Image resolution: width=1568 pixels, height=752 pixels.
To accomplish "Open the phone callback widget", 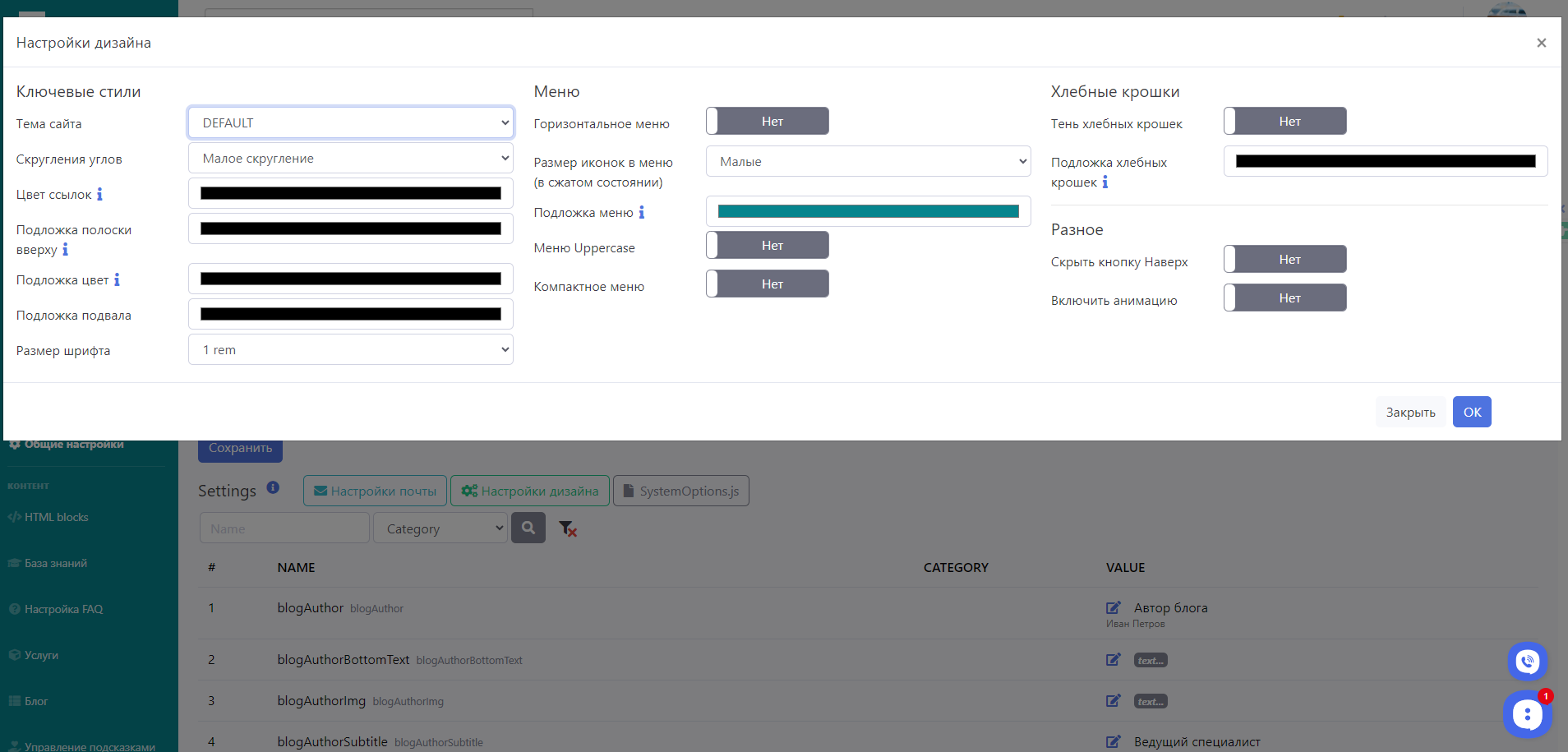I will tap(1527, 661).
